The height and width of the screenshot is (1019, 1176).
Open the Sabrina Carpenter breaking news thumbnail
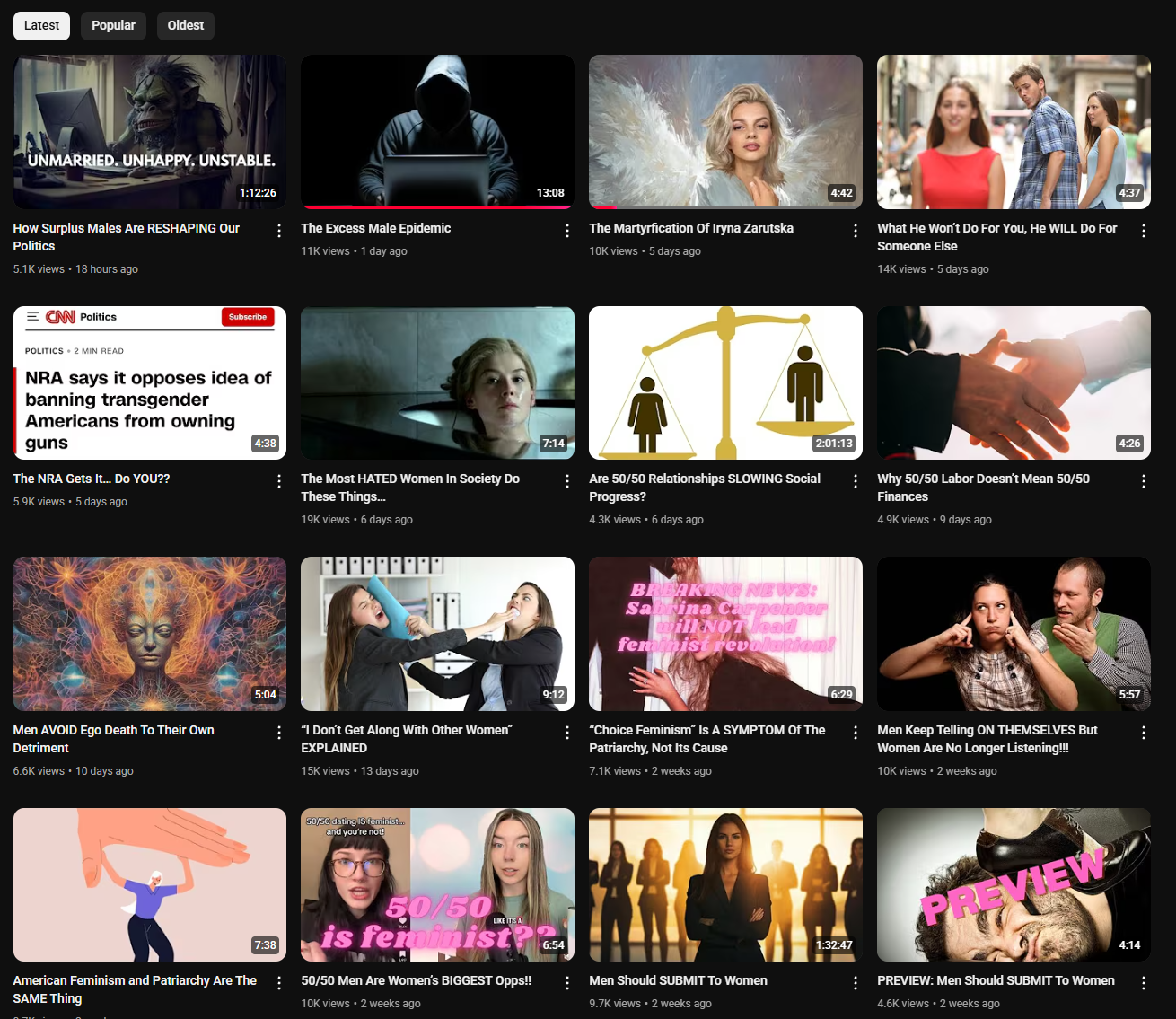coord(725,634)
